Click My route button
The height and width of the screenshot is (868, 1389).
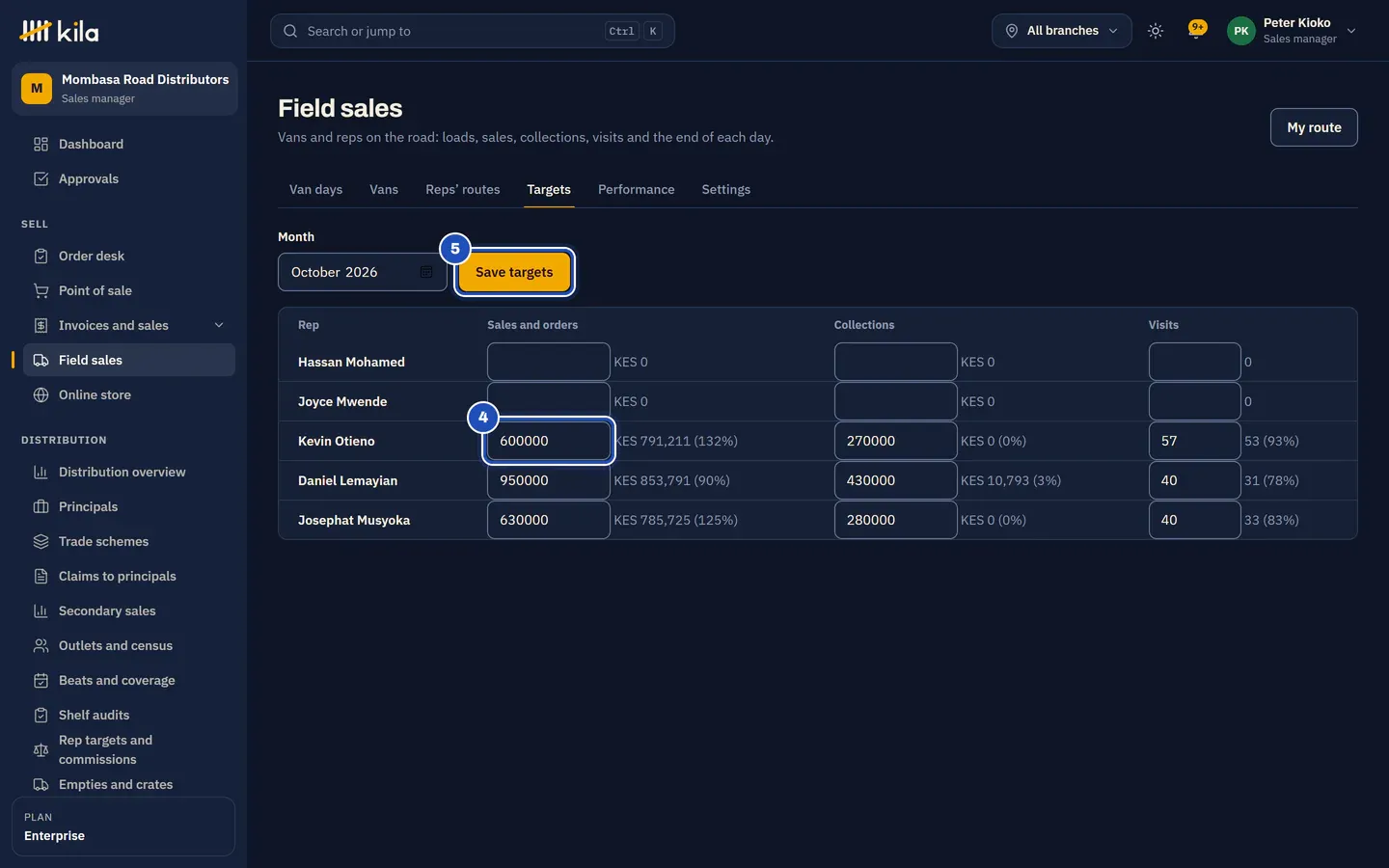point(1314,127)
